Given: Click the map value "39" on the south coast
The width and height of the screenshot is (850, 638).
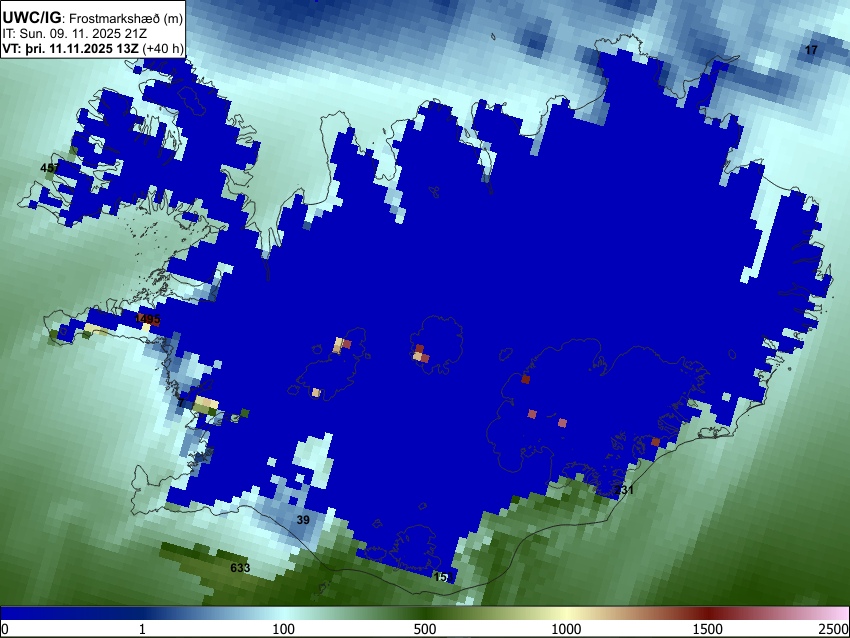Looking at the screenshot, I should (303, 520).
